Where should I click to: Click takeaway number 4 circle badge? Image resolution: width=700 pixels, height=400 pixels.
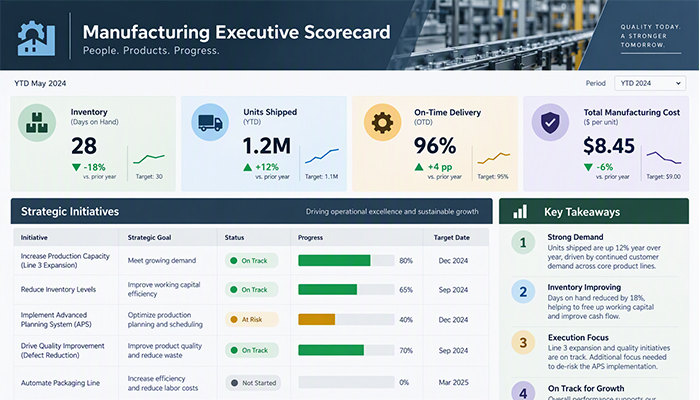click(x=523, y=391)
